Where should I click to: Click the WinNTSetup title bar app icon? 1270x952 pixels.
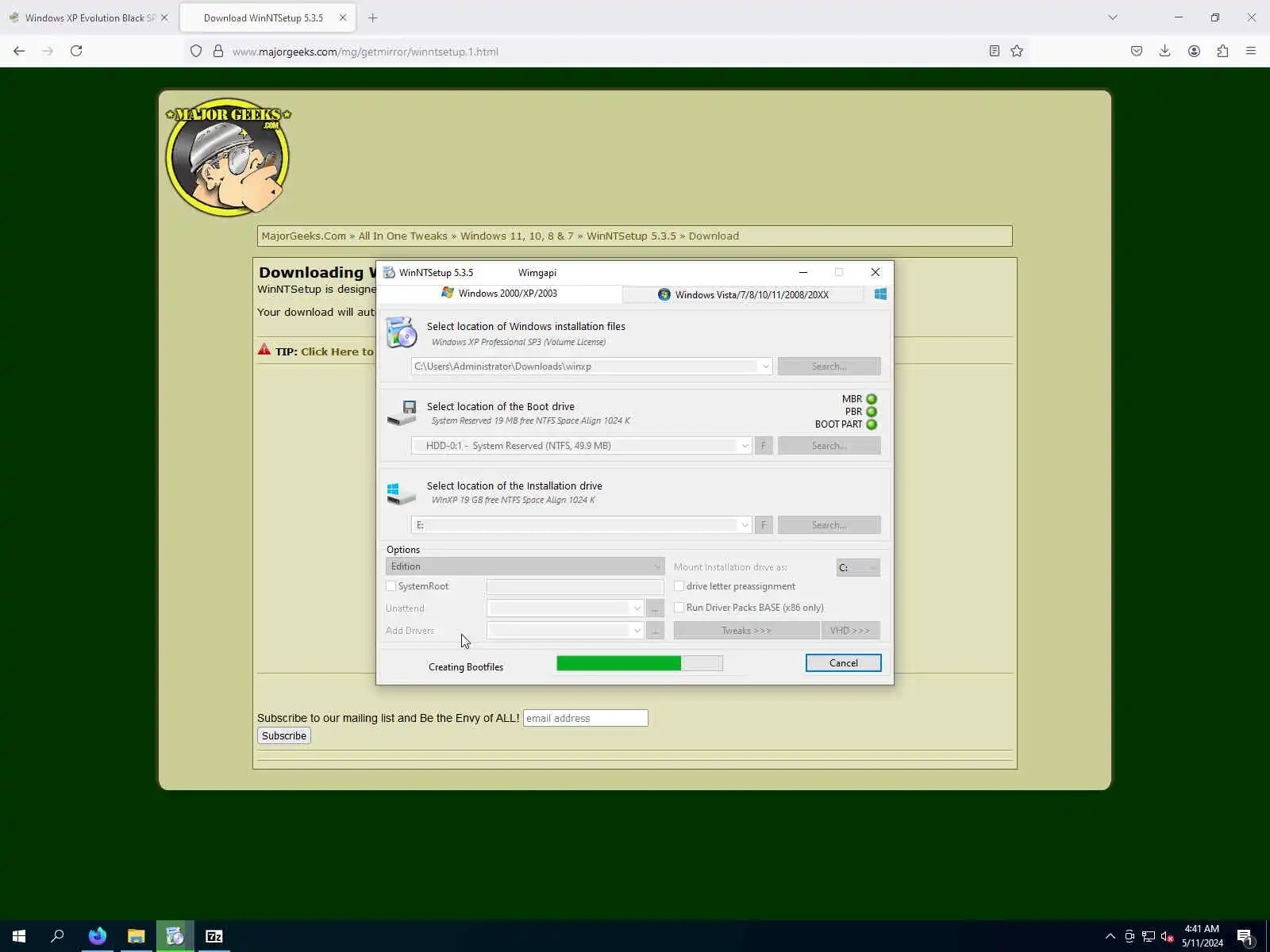389,272
